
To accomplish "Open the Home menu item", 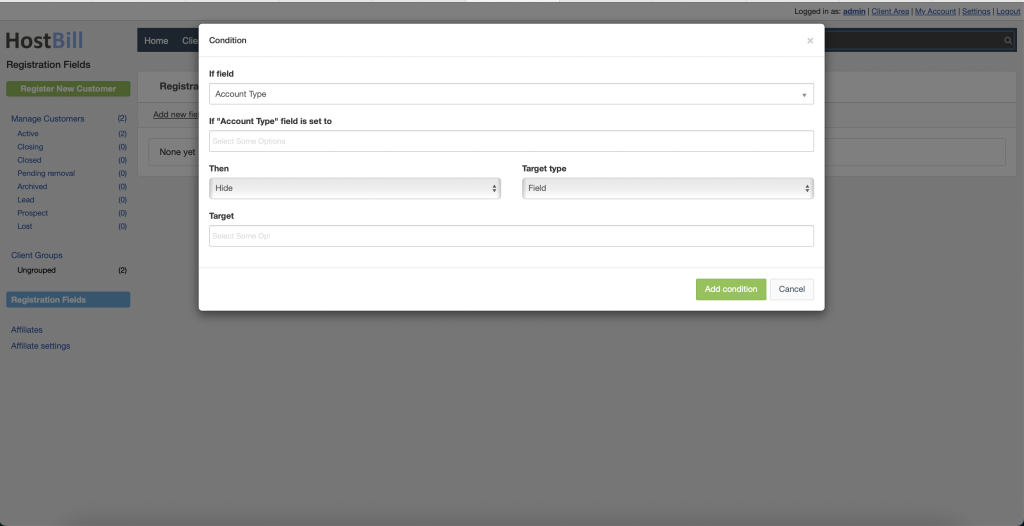I will (156, 41).
